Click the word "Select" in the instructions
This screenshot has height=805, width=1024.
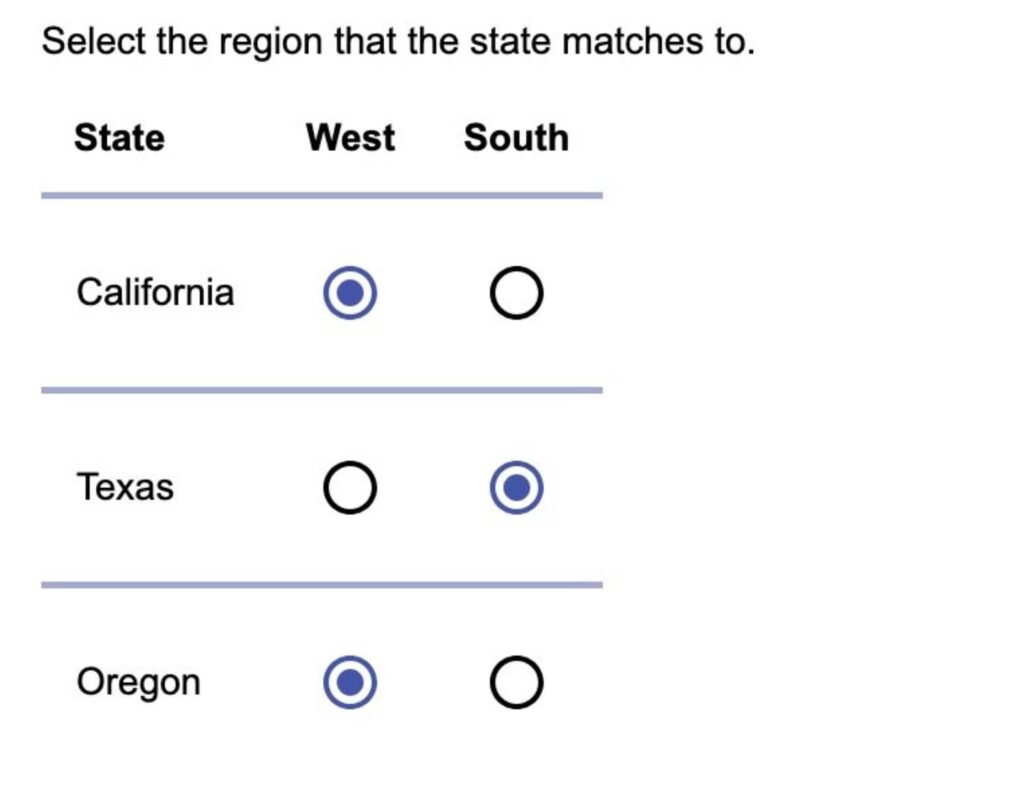point(94,41)
